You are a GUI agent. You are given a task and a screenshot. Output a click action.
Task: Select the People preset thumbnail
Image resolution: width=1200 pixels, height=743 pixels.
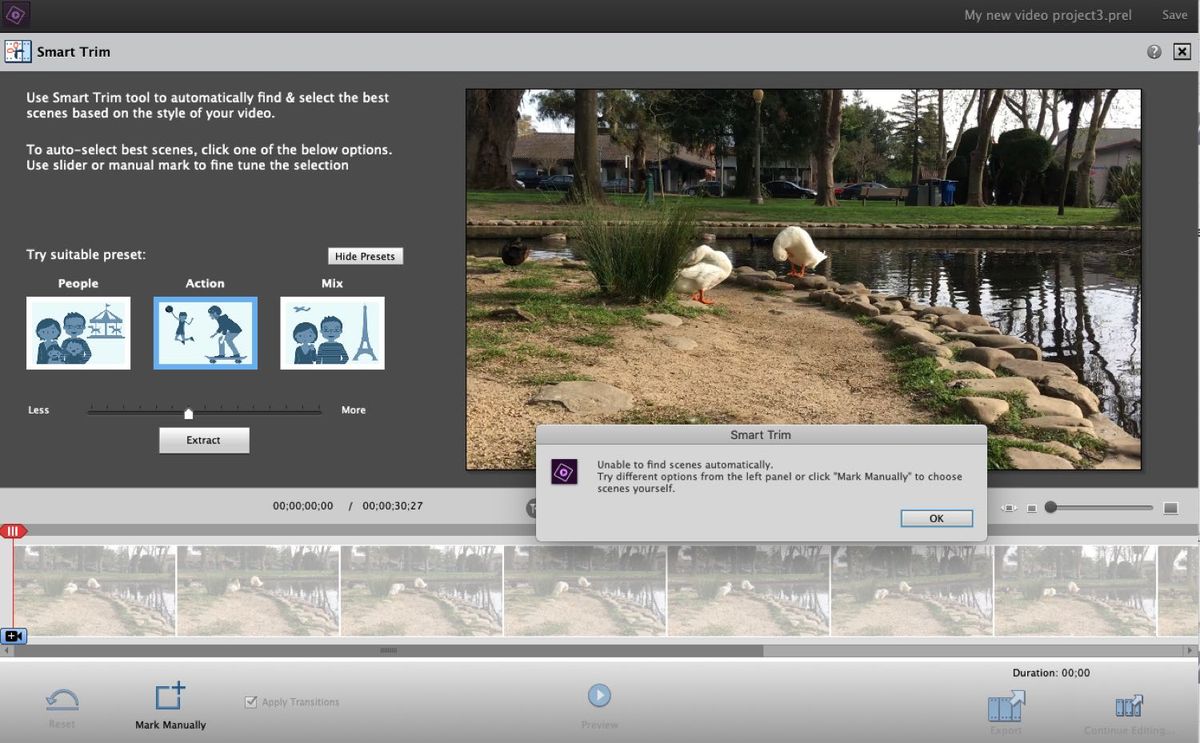78,333
